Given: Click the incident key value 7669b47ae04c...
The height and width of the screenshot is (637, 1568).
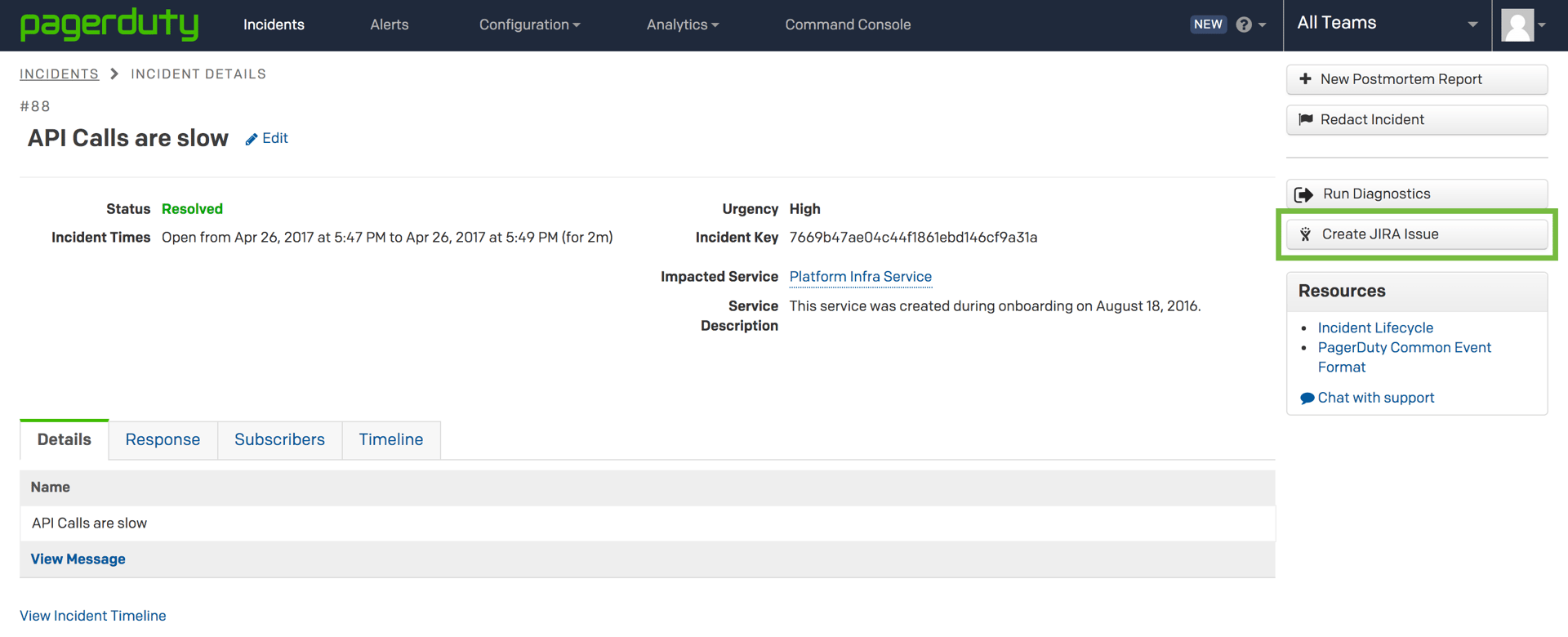Looking at the screenshot, I should click(x=913, y=238).
